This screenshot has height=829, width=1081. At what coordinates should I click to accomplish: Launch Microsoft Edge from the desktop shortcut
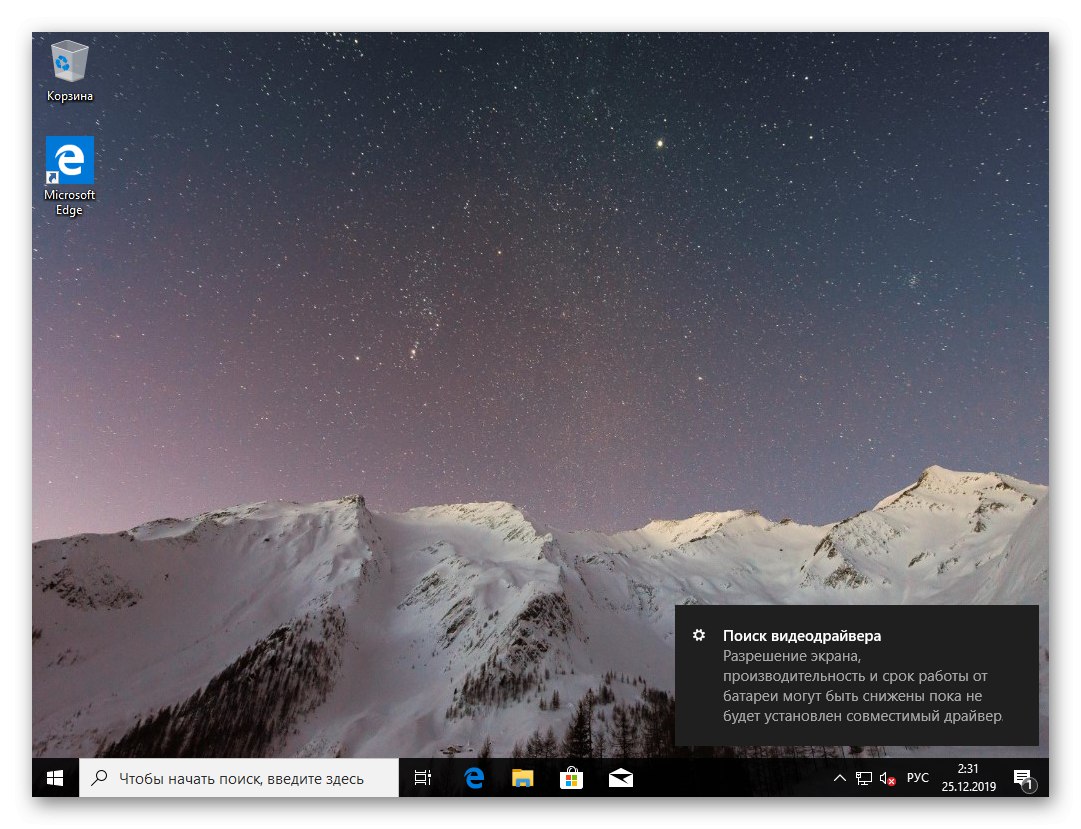click(68, 160)
